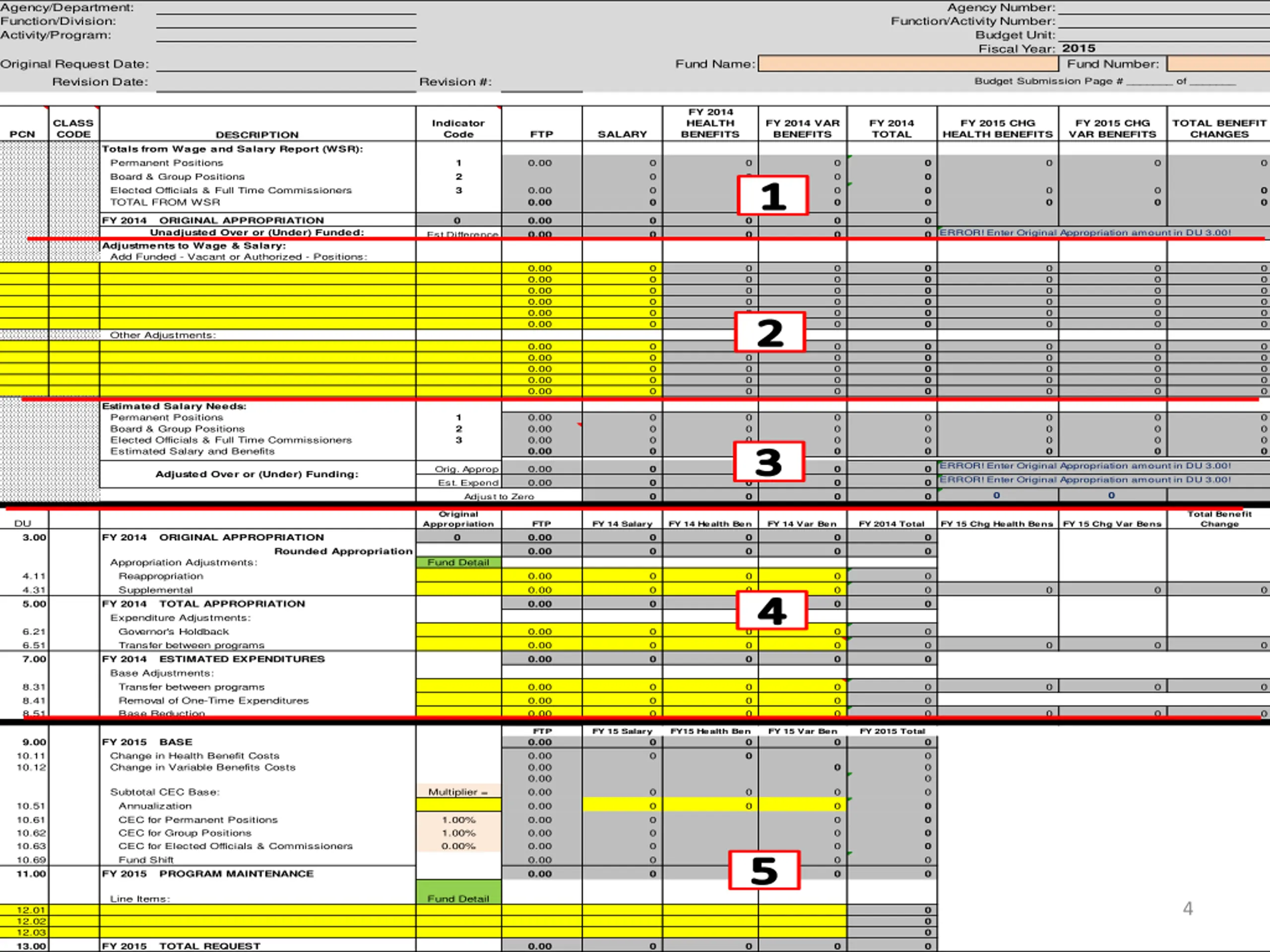Click the orange Fund Name field
This screenshot has width=1270, height=952.
[908, 63]
